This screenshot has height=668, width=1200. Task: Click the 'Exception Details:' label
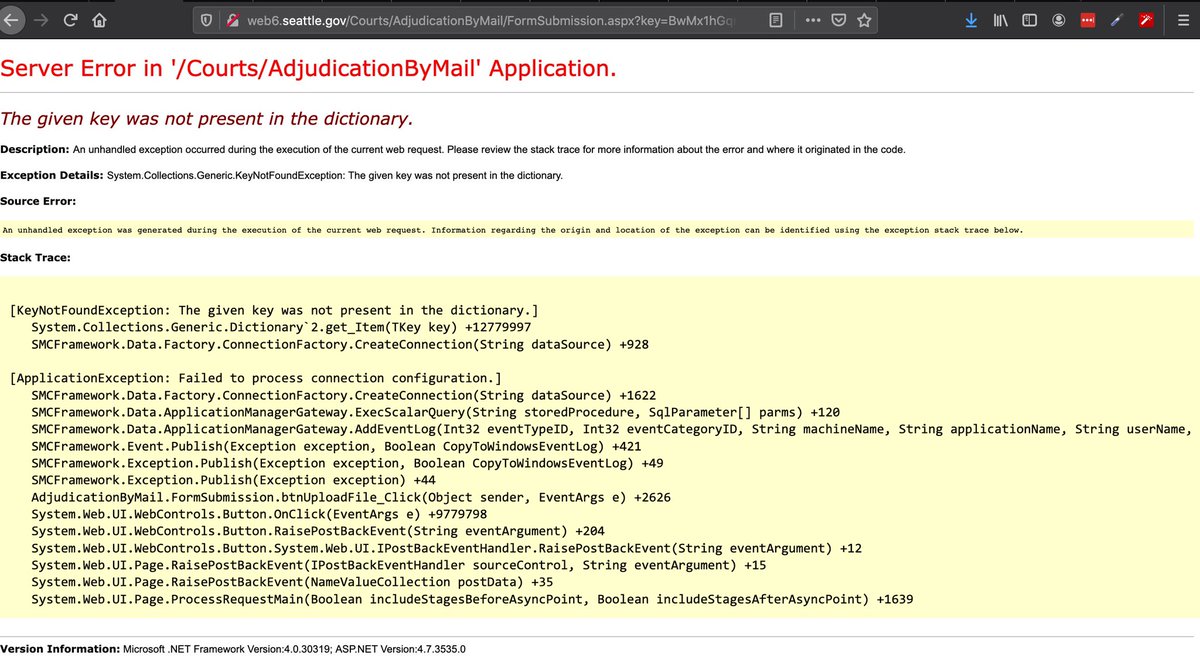[x=51, y=175]
